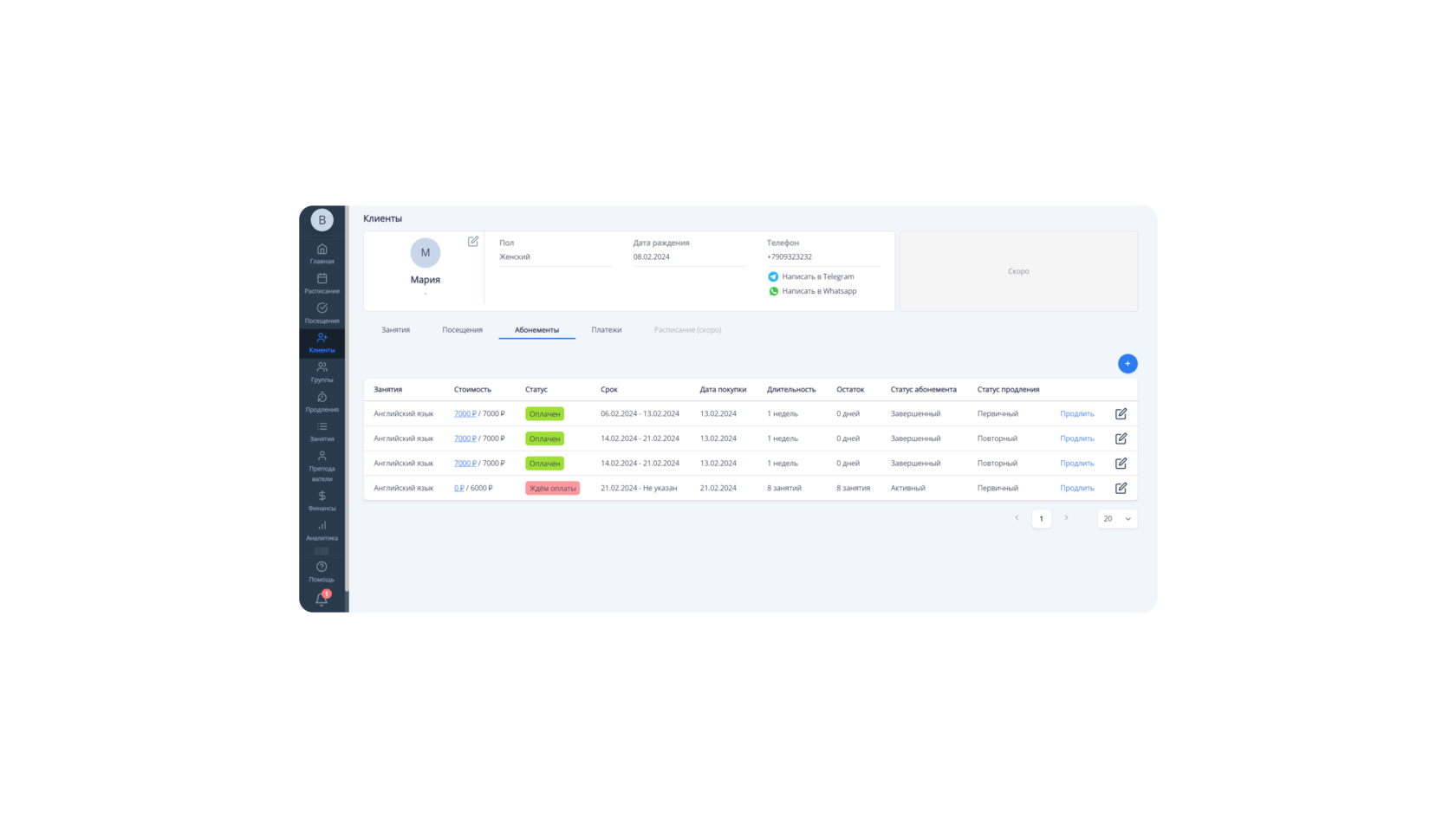Edit the Ждём оплаты subscription row
Viewport: 1456px width, 818px height.
1120,488
